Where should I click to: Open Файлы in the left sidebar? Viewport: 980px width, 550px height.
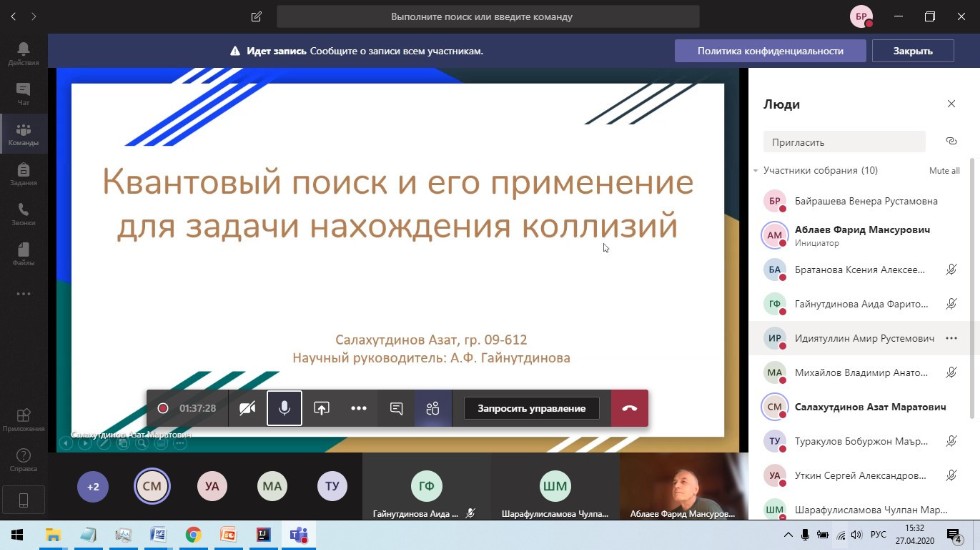click(x=23, y=253)
